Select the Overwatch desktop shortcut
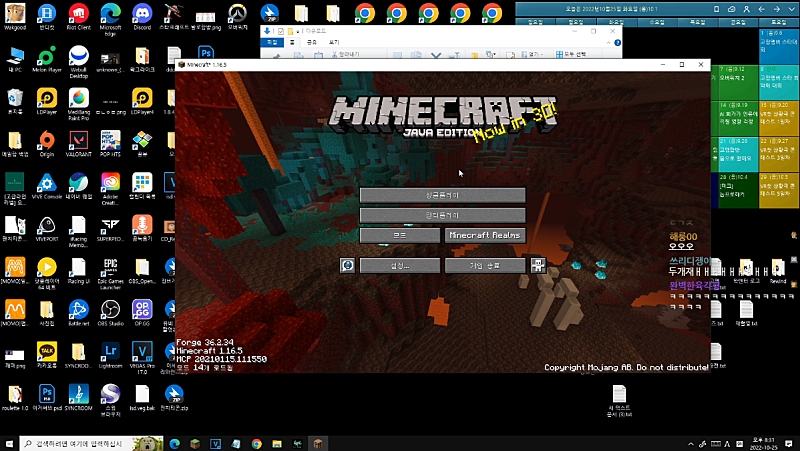 pyautogui.click(x=237, y=17)
